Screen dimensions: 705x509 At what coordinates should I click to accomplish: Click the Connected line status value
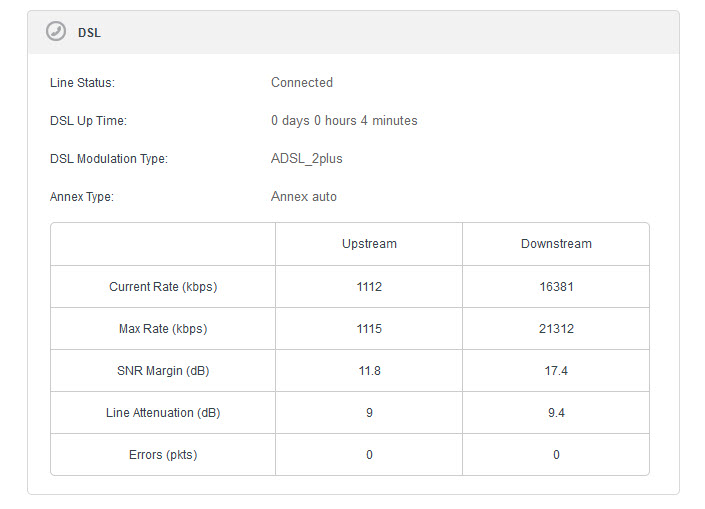click(x=302, y=83)
